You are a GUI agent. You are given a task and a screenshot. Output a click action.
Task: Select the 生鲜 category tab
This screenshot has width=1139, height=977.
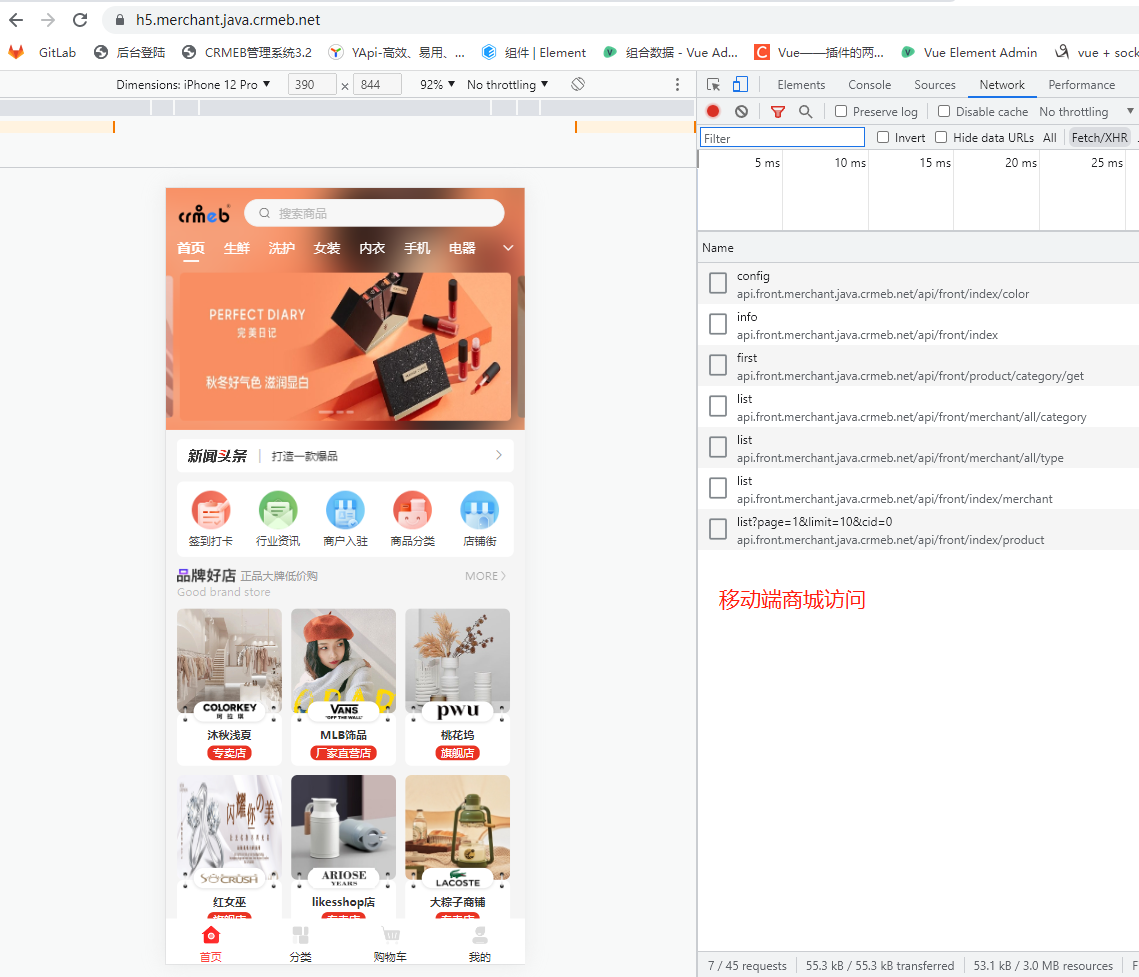pyautogui.click(x=236, y=248)
